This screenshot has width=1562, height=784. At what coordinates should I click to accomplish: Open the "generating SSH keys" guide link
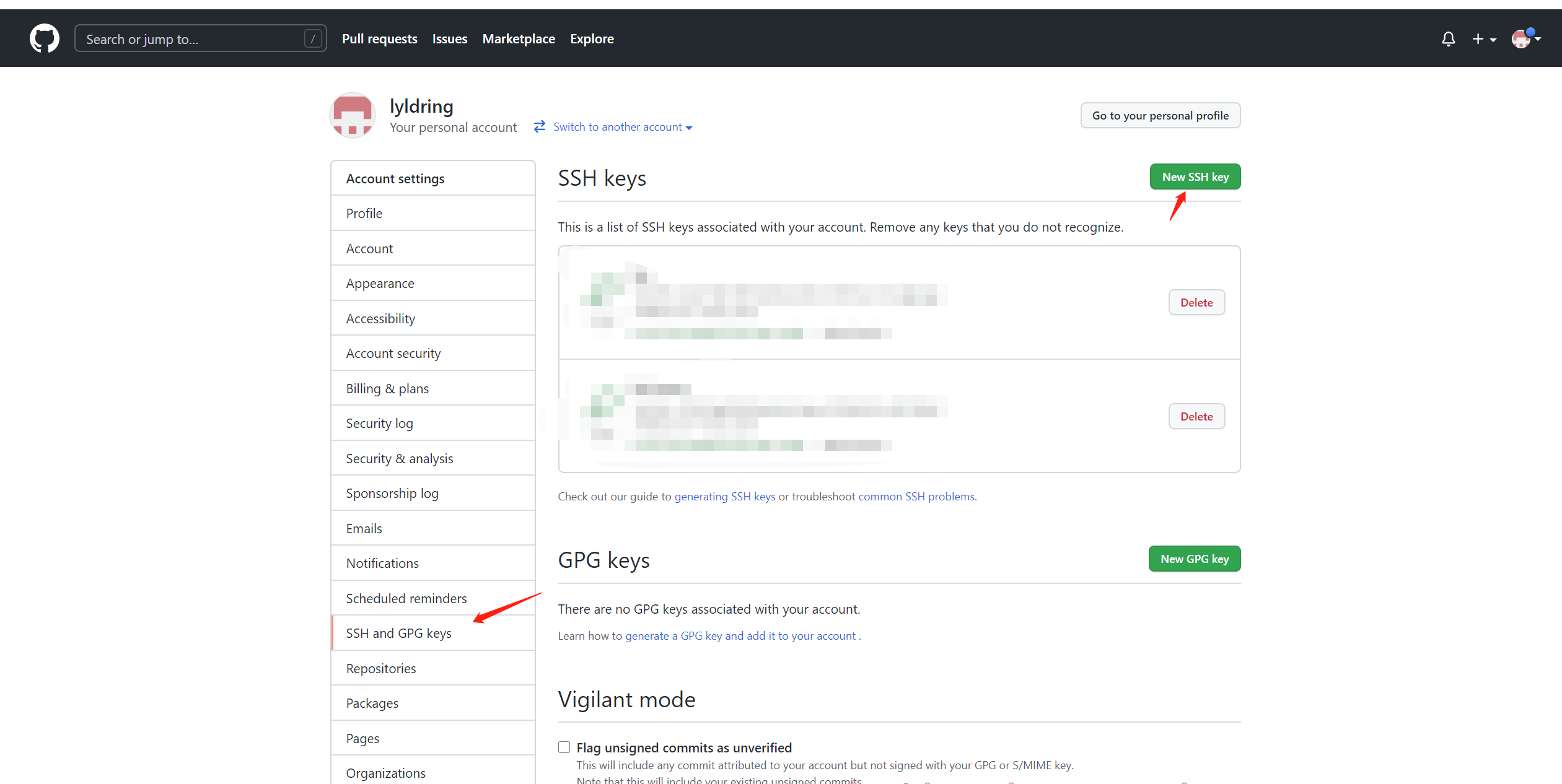724,496
